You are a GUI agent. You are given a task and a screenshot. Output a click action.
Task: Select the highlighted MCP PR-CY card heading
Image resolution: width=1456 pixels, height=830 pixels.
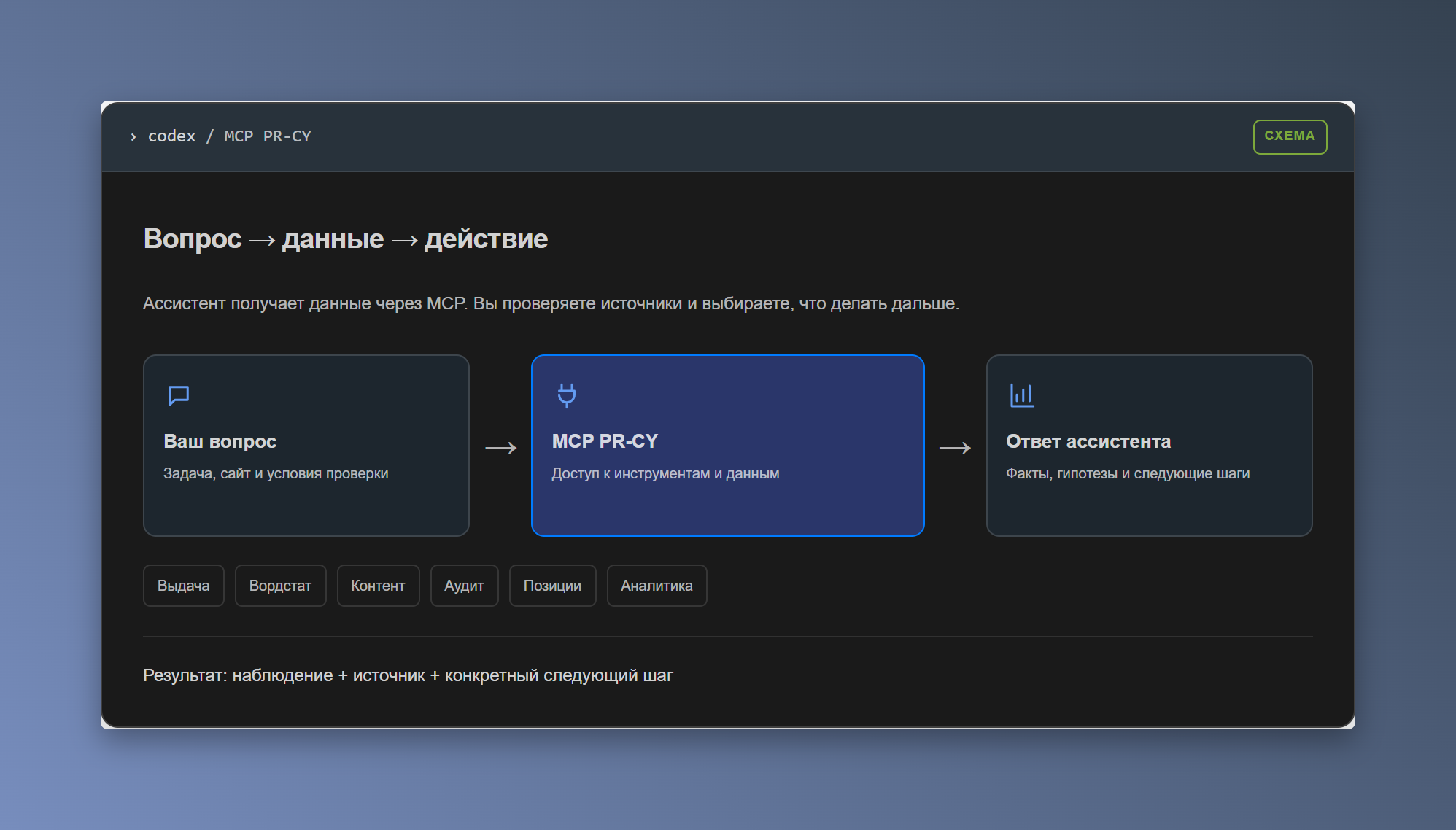pyautogui.click(x=605, y=441)
